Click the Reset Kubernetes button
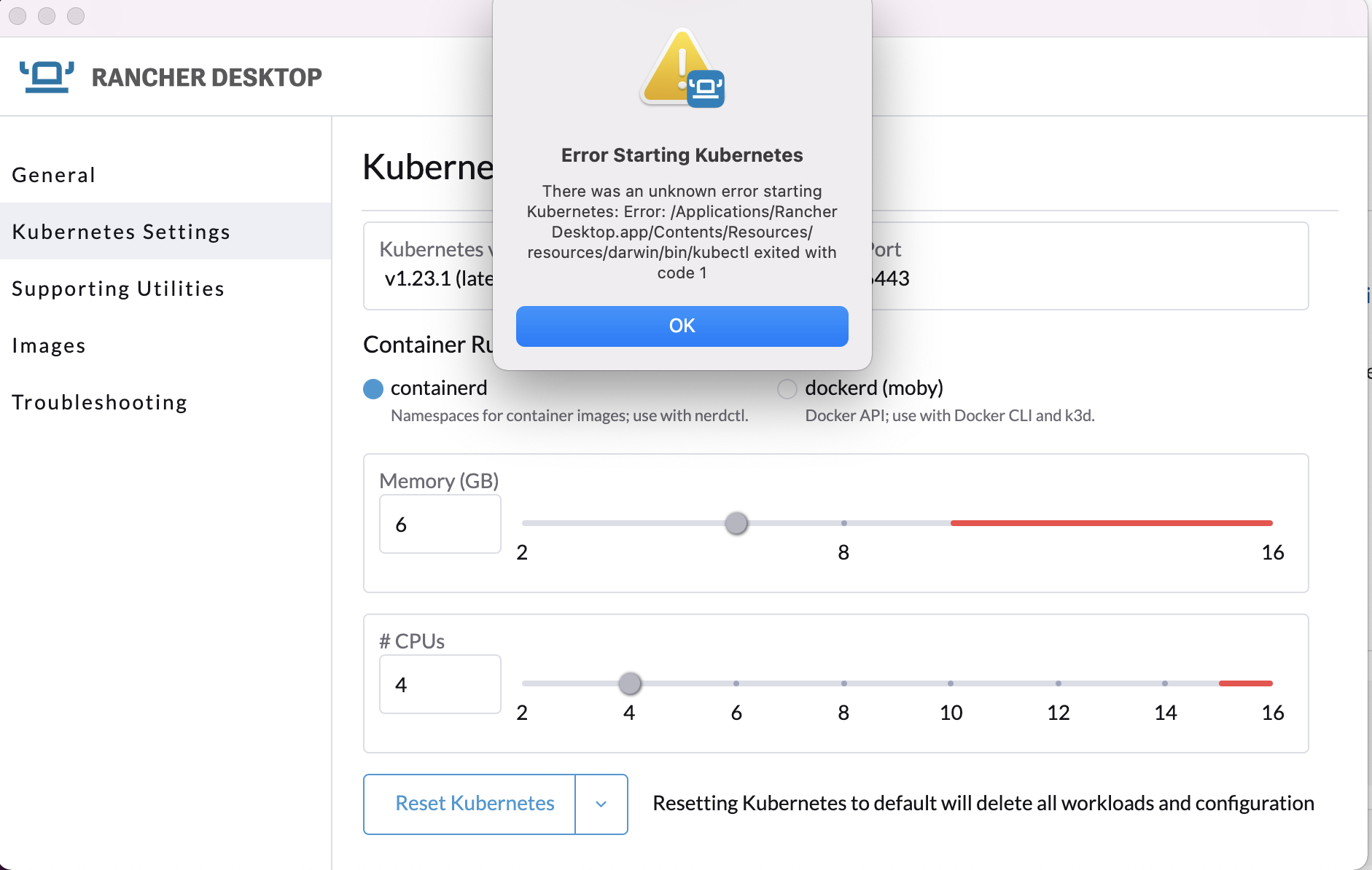1372x870 pixels. click(469, 804)
